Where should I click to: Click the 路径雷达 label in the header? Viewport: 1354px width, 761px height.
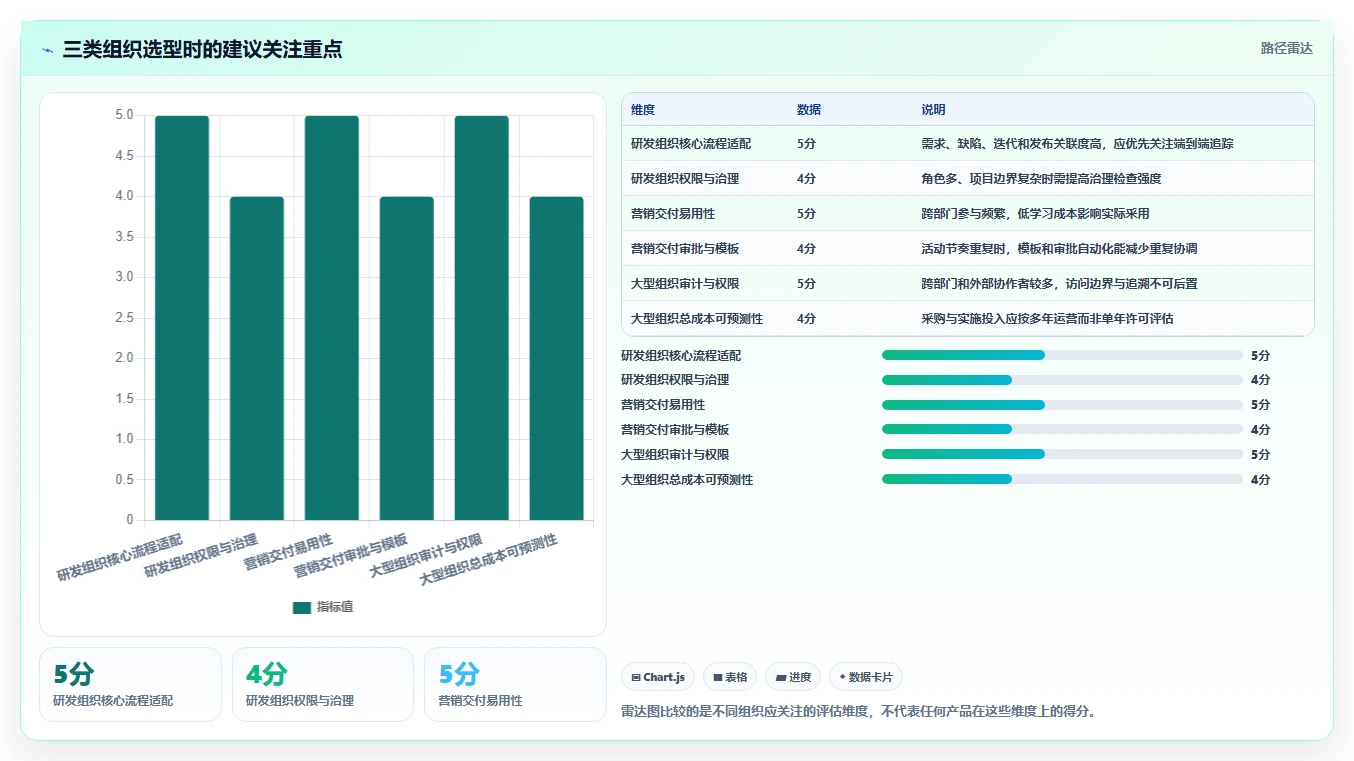pyautogui.click(x=1286, y=48)
